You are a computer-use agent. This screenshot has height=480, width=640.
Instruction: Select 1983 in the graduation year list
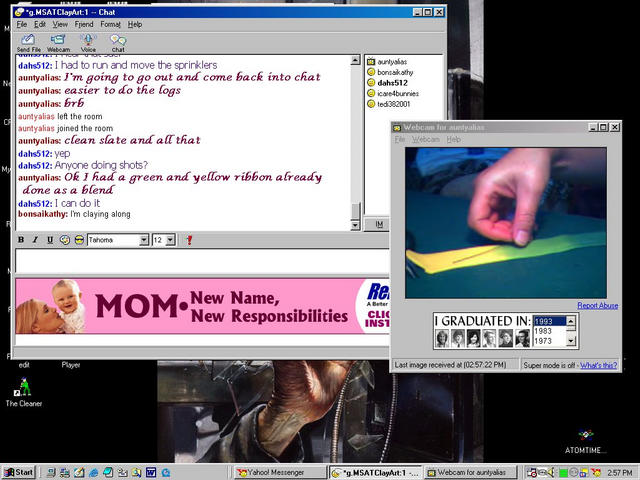[549, 331]
